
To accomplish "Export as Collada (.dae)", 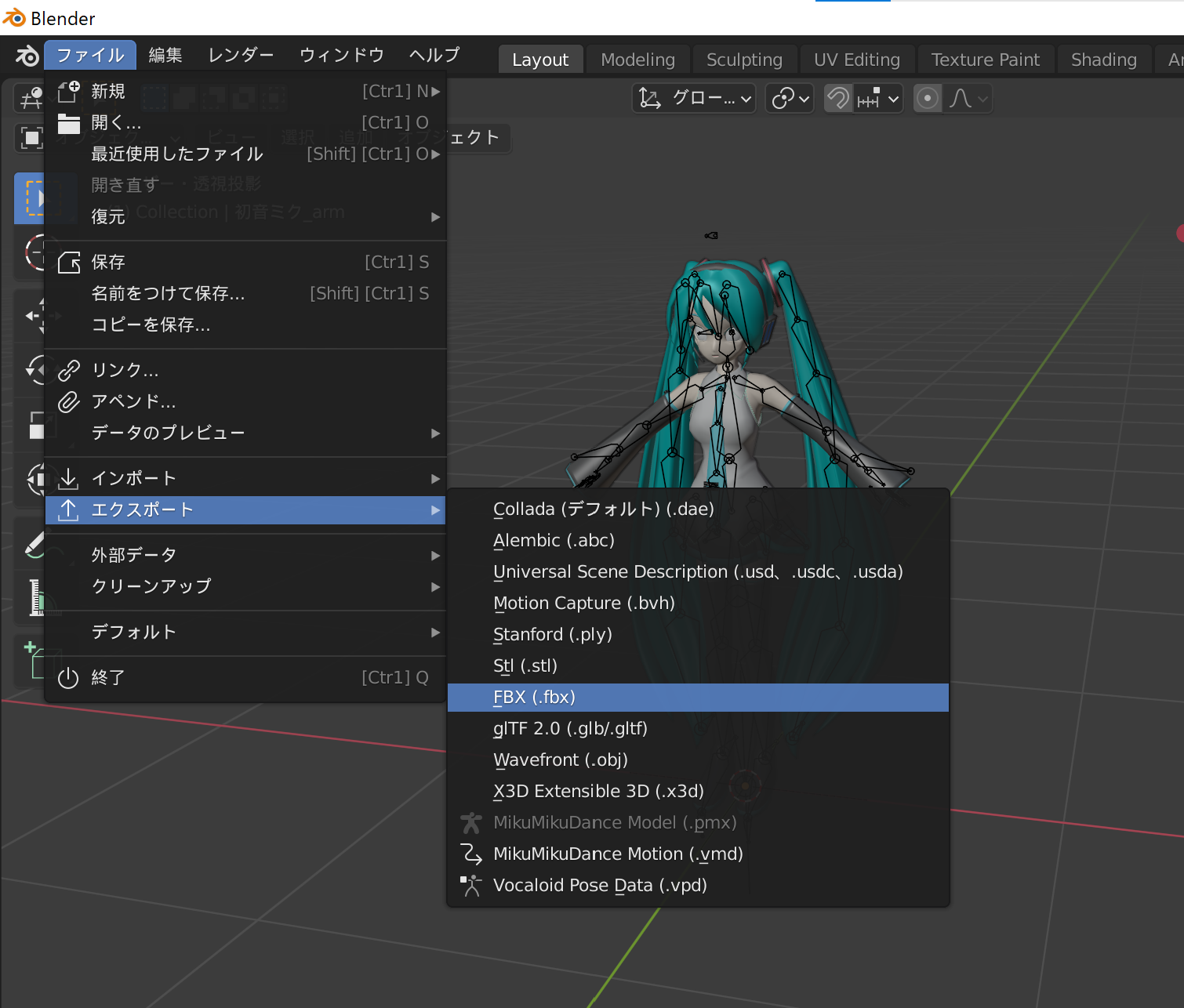I will pyautogui.click(x=698, y=509).
